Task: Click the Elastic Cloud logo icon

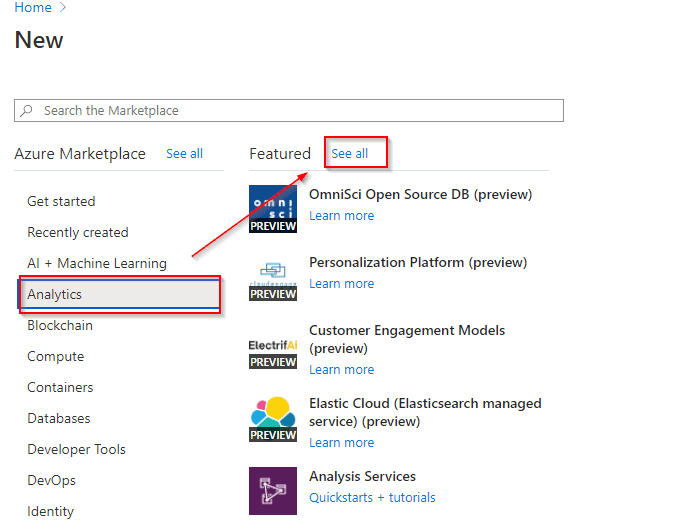Action: pyautogui.click(x=272, y=418)
